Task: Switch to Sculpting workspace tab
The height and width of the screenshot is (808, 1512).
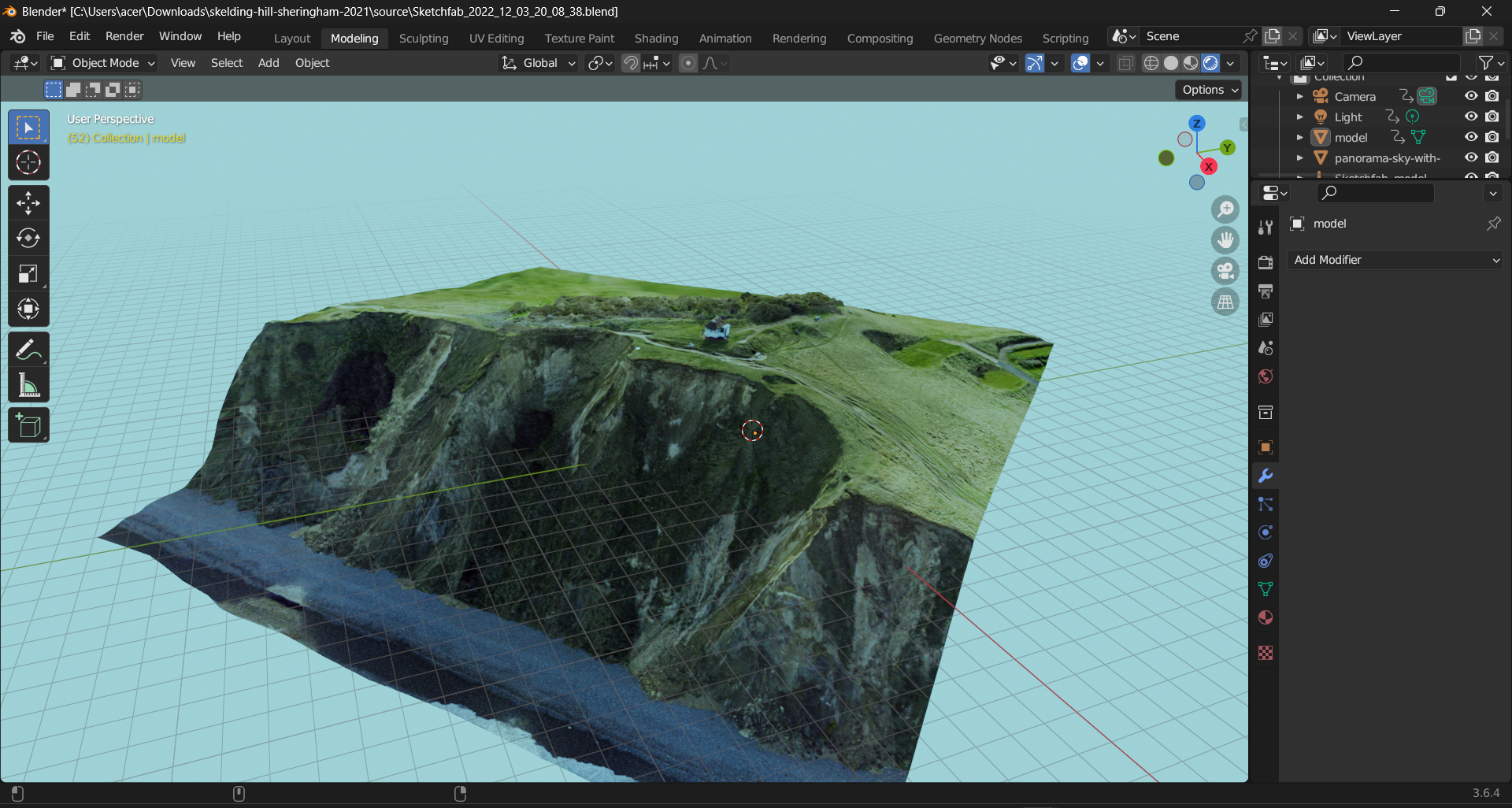Action: coord(424,38)
